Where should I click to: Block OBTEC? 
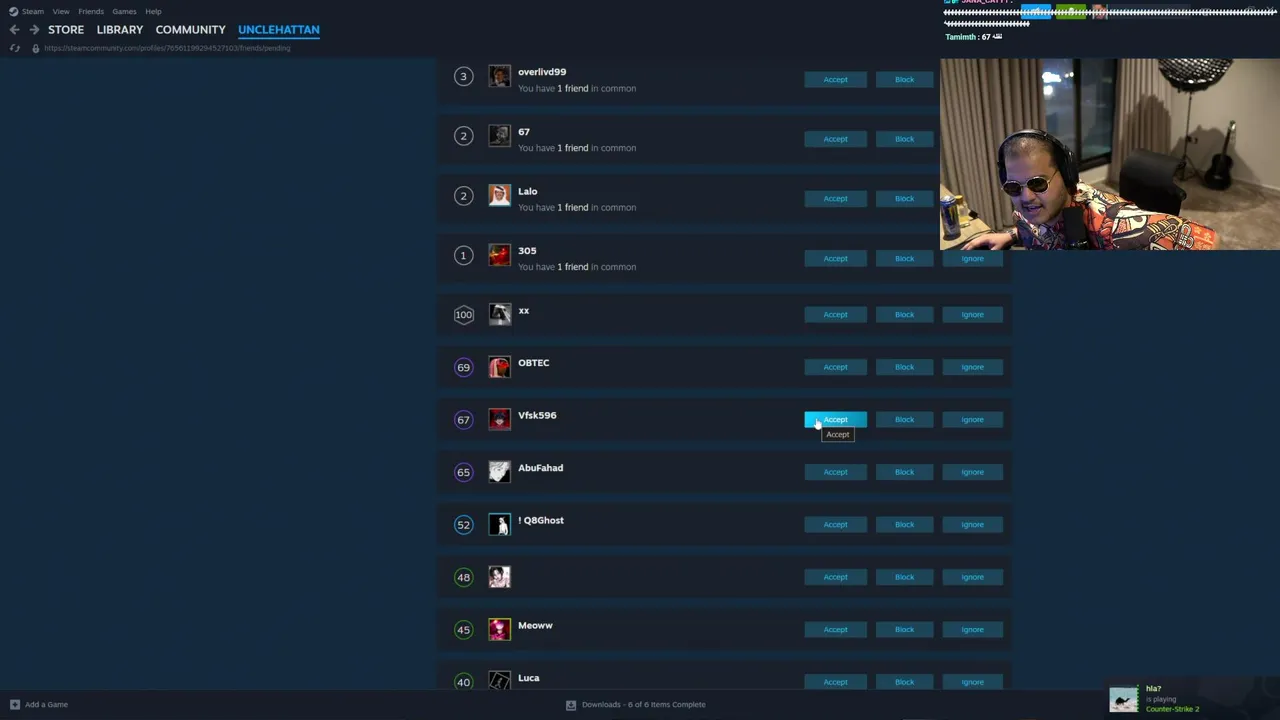[904, 367]
